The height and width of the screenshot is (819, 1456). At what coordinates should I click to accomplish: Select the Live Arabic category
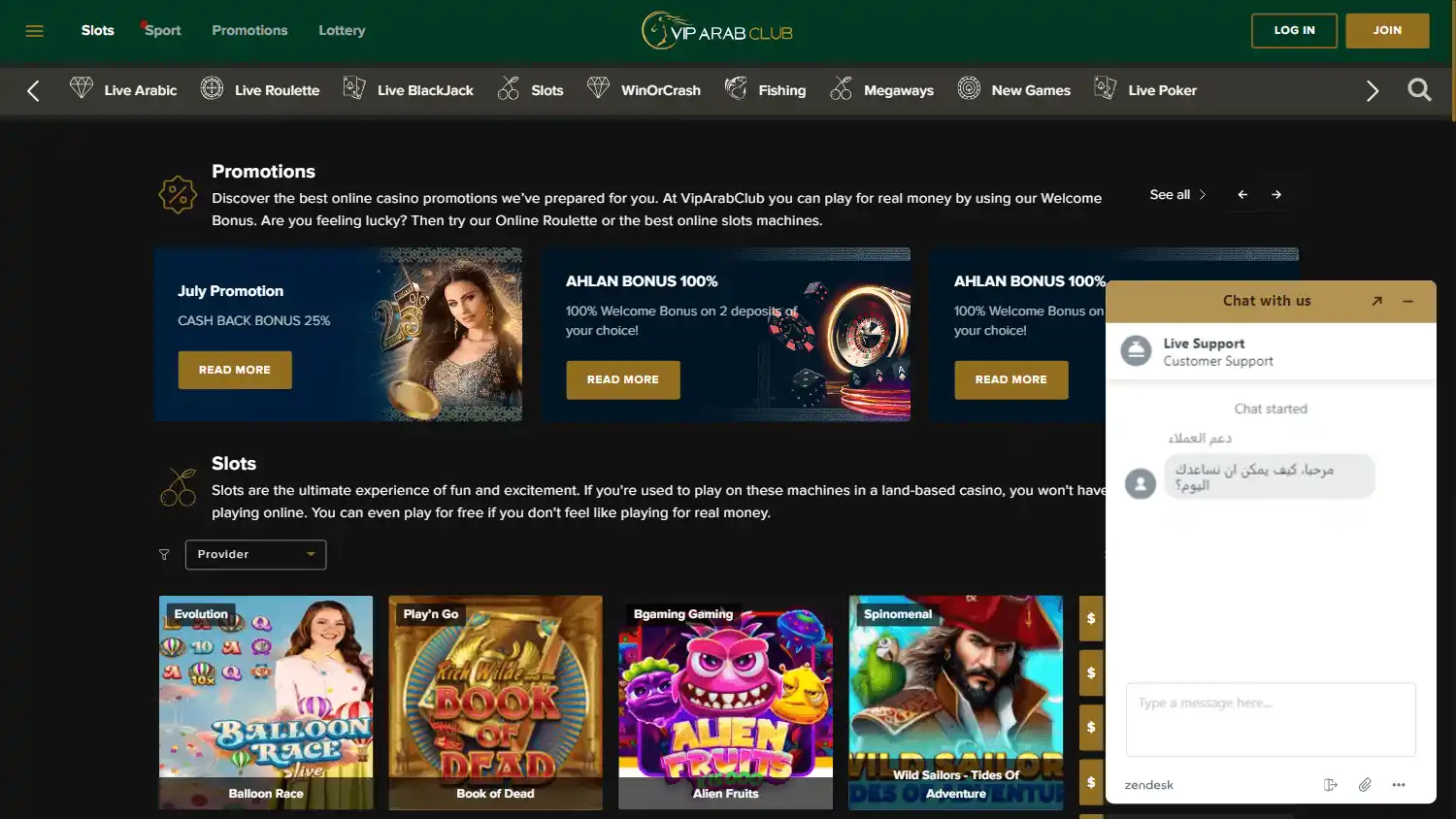pos(141,90)
